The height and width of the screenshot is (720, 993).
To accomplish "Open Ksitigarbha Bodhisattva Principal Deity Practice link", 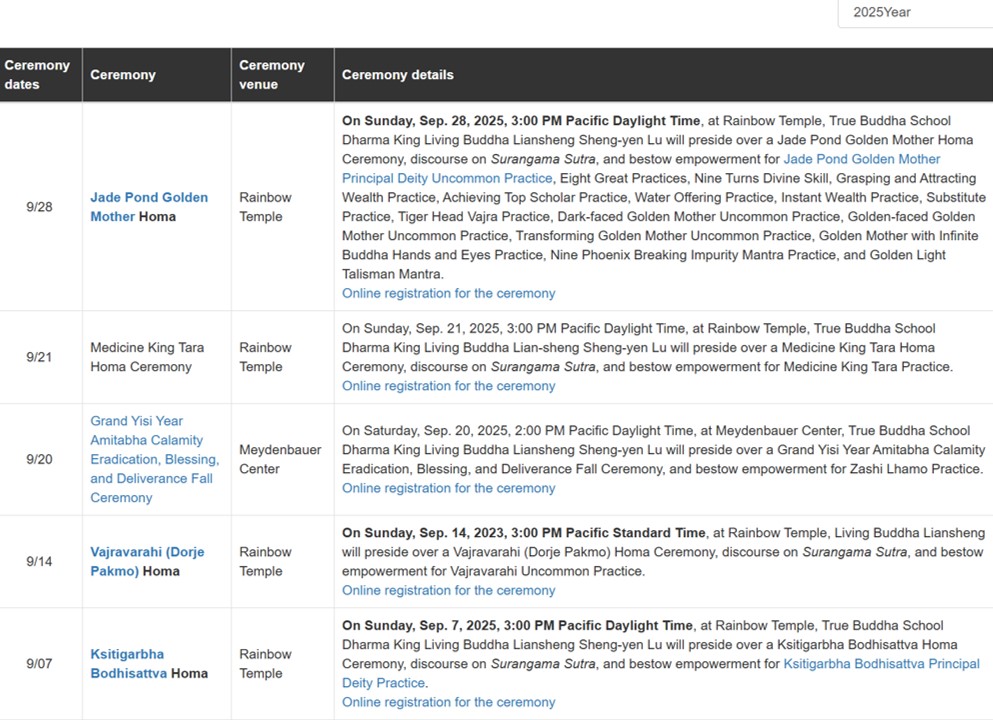I will click(661, 673).
